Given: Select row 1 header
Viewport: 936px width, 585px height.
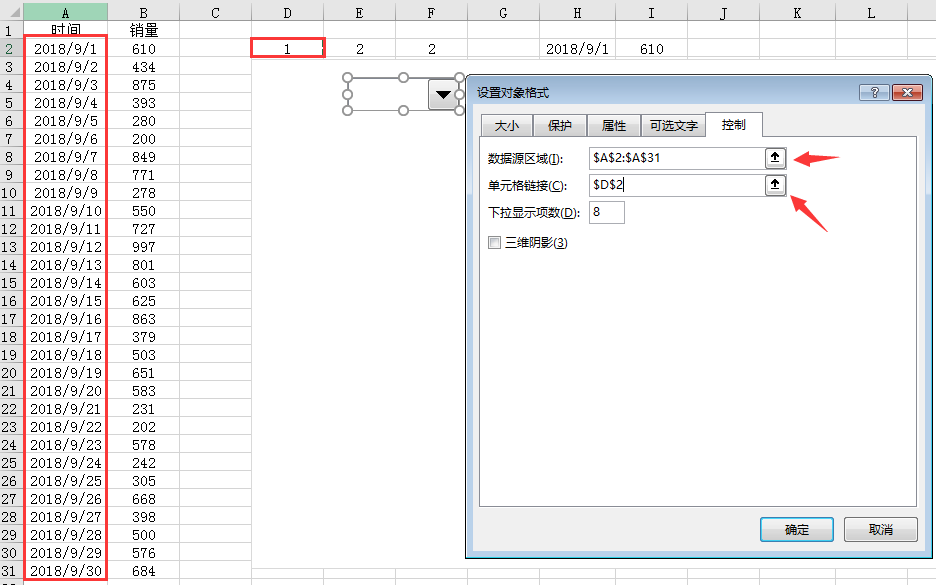Looking at the screenshot, I should pyautogui.click(x=11, y=30).
